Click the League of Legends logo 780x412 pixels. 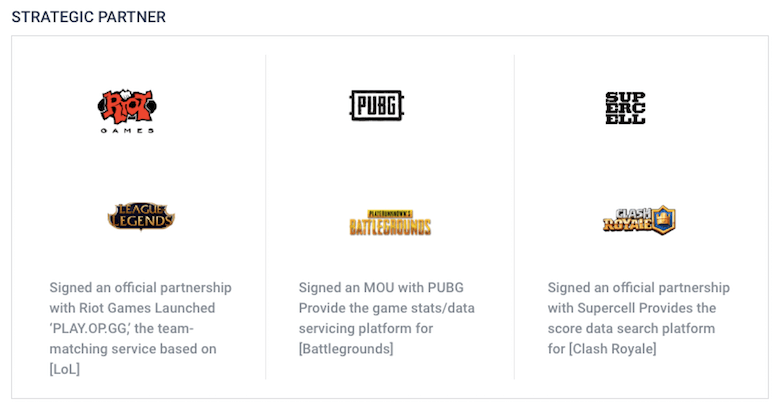click(141, 216)
